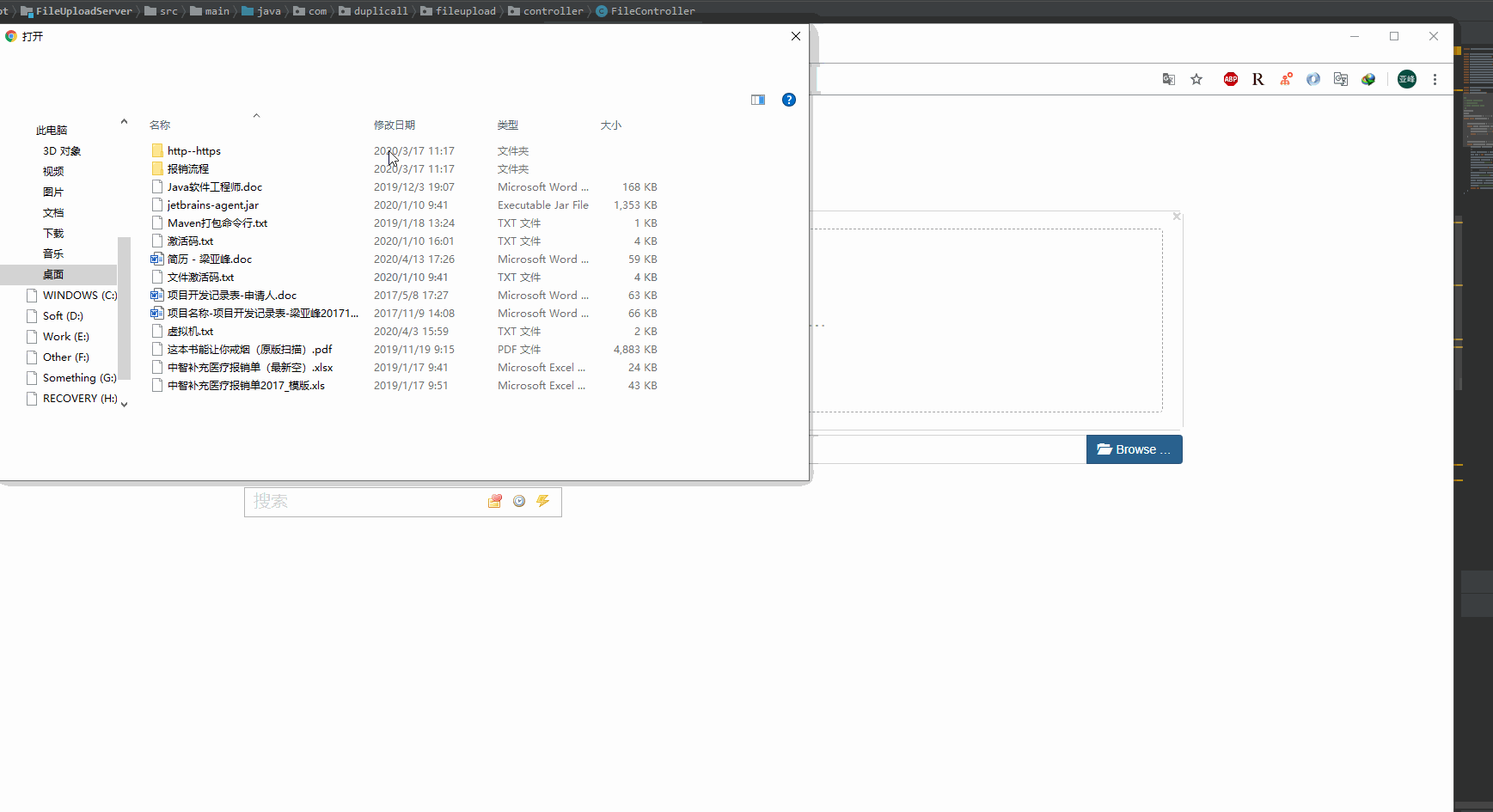Sort files by 修改日期 column
The width and height of the screenshot is (1493, 812).
coord(395,125)
